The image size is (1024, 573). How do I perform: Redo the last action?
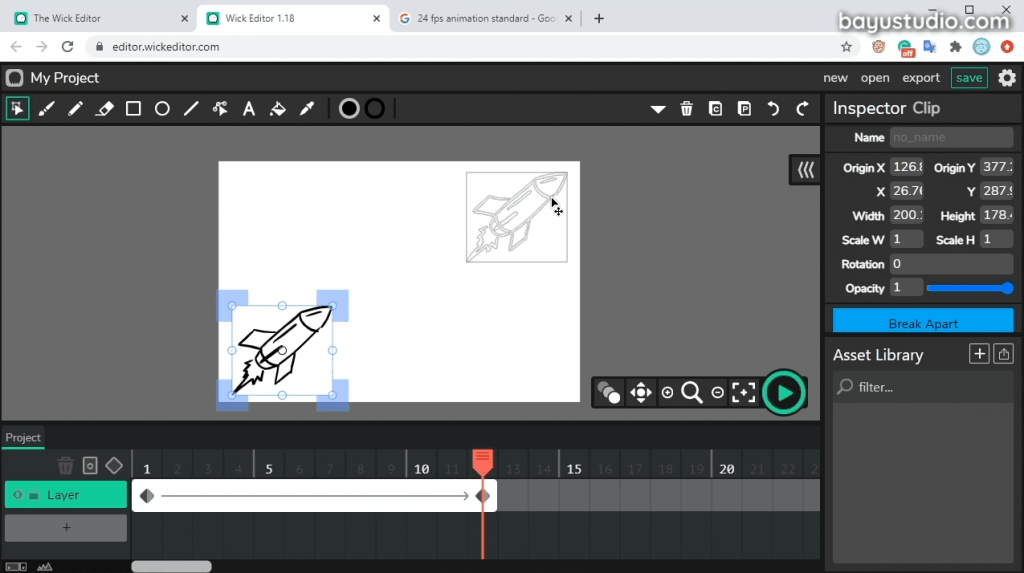[802, 108]
